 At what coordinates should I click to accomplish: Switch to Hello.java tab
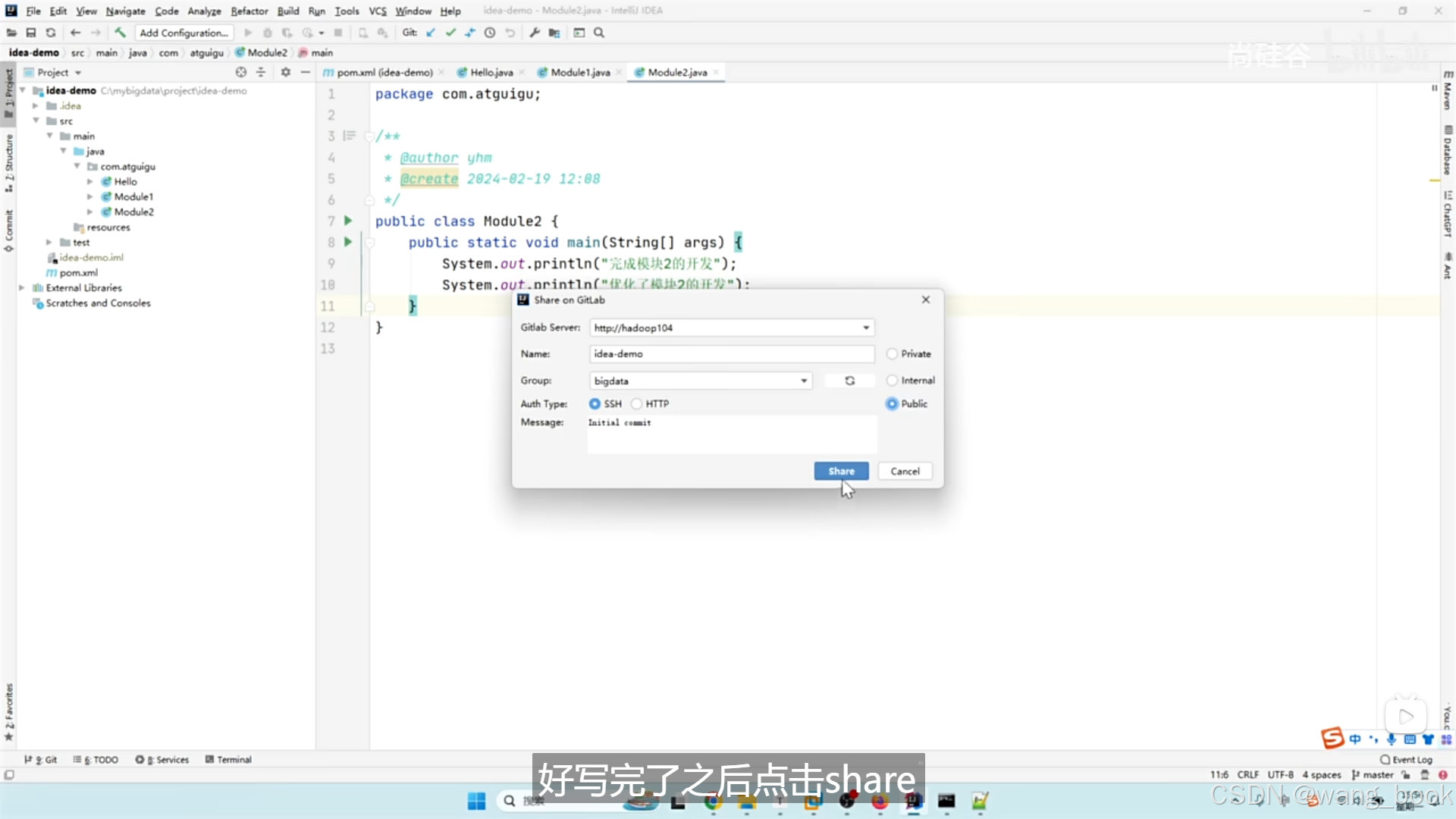tap(491, 73)
